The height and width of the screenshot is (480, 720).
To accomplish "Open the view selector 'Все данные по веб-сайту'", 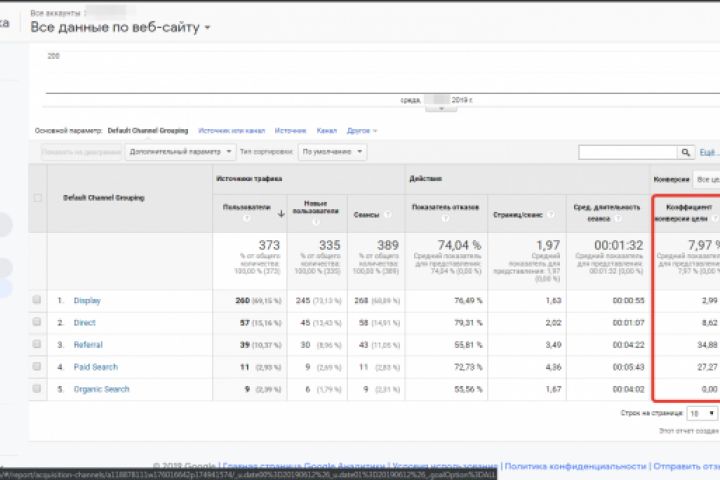I will pyautogui.click(x=120, y=28).
